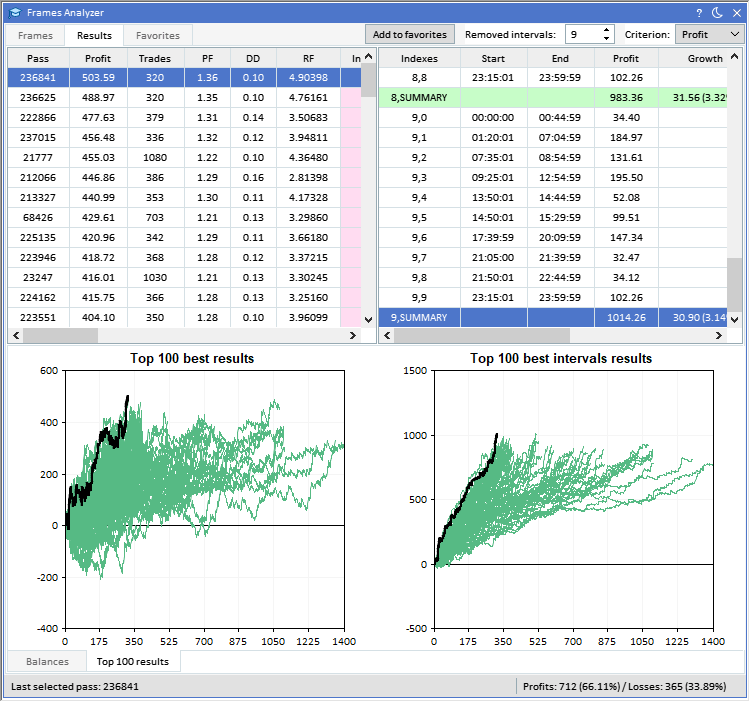The image size is (750, 702).
Task: Decrease Removed intervals value
Action: tap(606, 39)
